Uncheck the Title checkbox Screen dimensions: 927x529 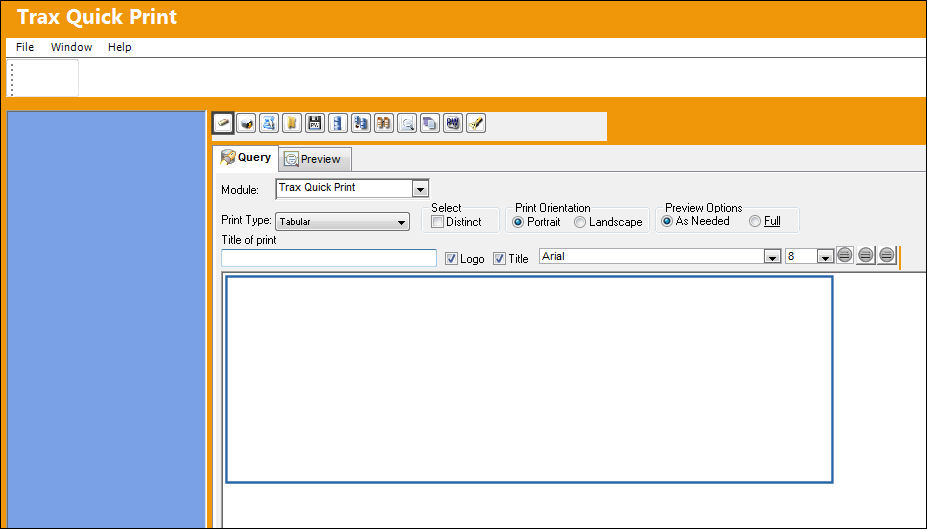[x=500, y=259]
